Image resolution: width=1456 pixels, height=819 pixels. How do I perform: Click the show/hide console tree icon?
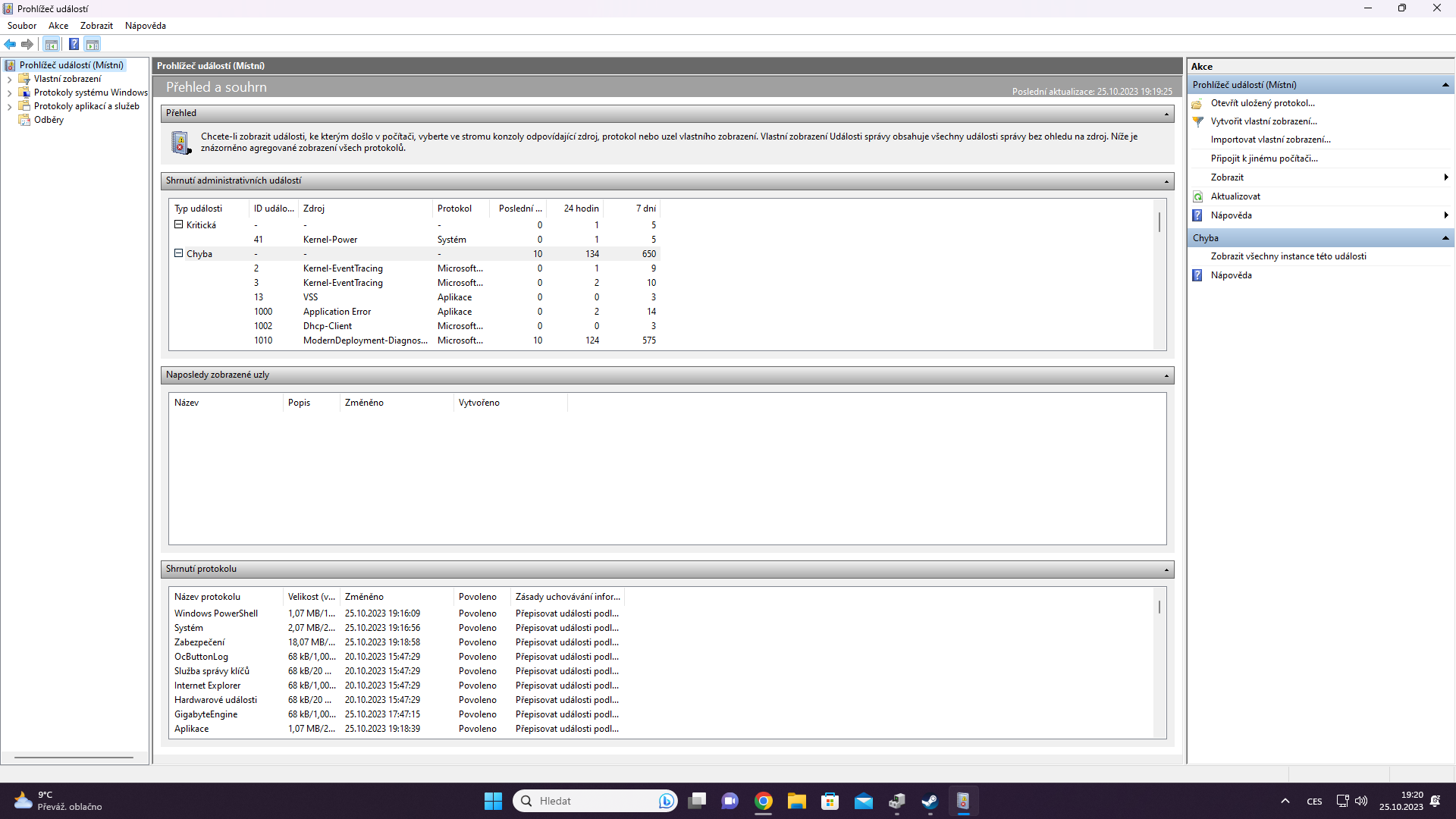point(51,44)
